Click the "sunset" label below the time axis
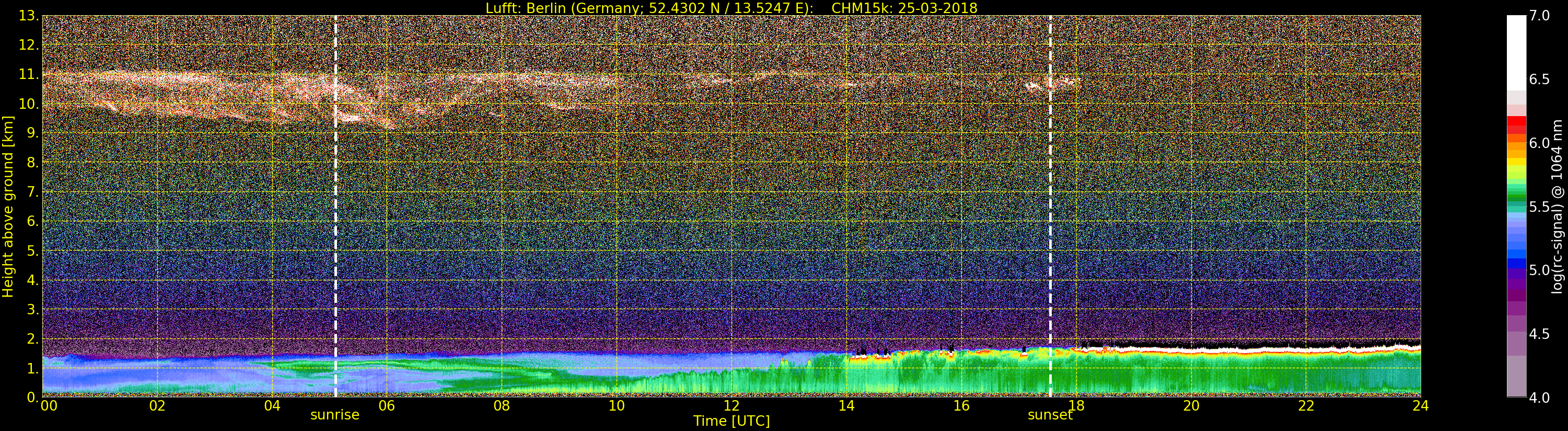 coord(1050,415)
